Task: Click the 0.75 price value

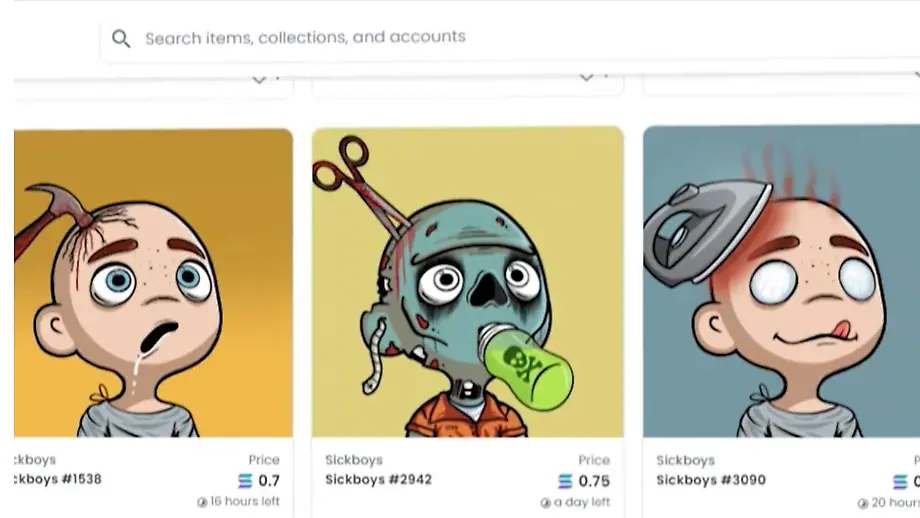Action: coord(594,481)
